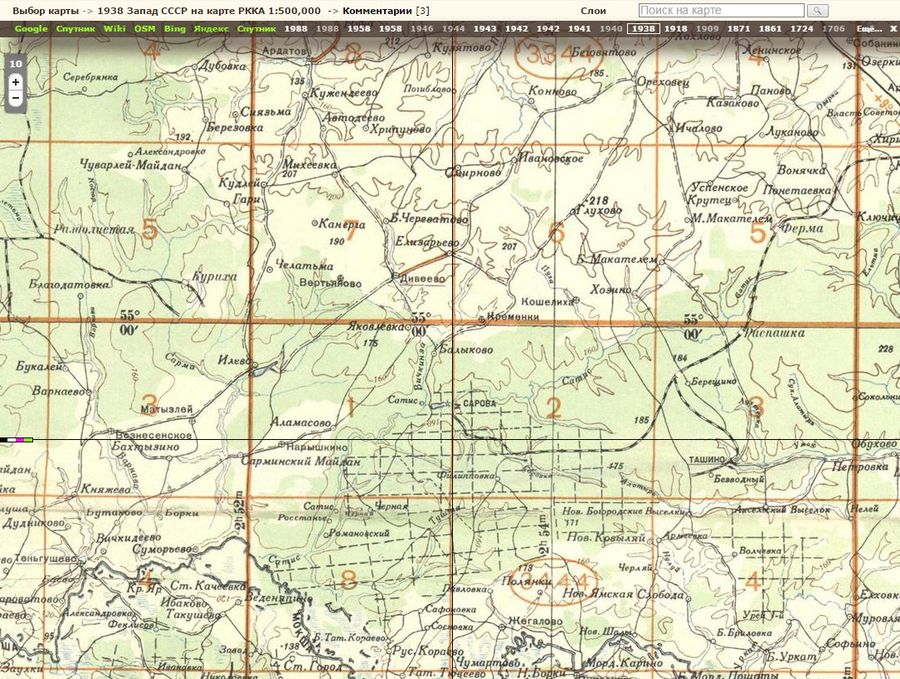The height and width of the screenshot is (679, 900).
Task: Pick the green line color swatch
Action: point(29,439)
